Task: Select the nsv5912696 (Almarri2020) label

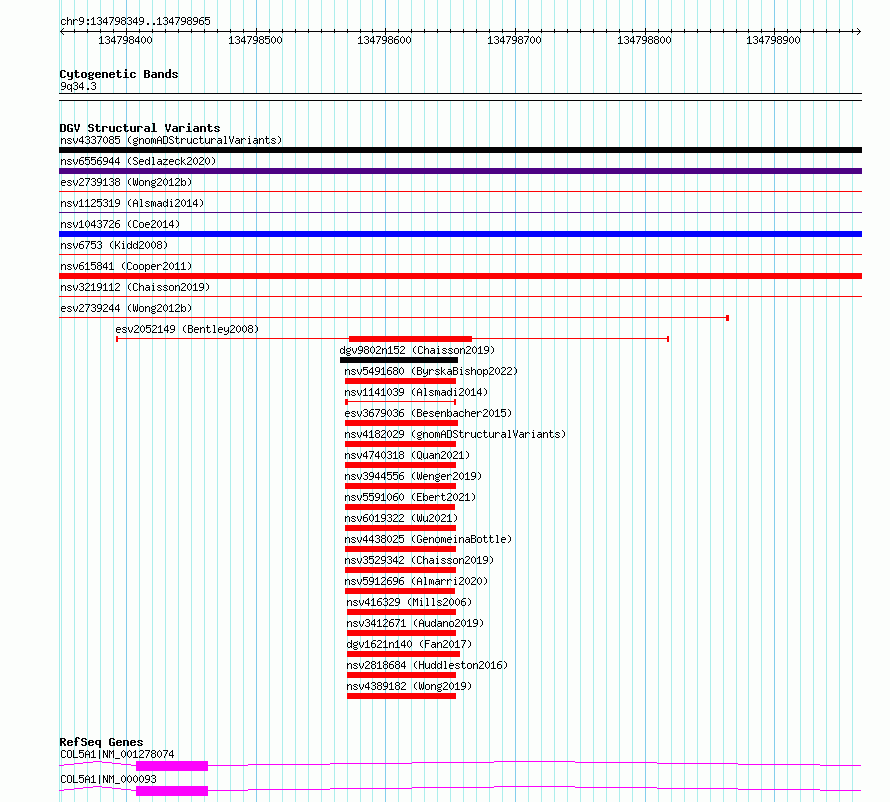Action: click(416, 581)
